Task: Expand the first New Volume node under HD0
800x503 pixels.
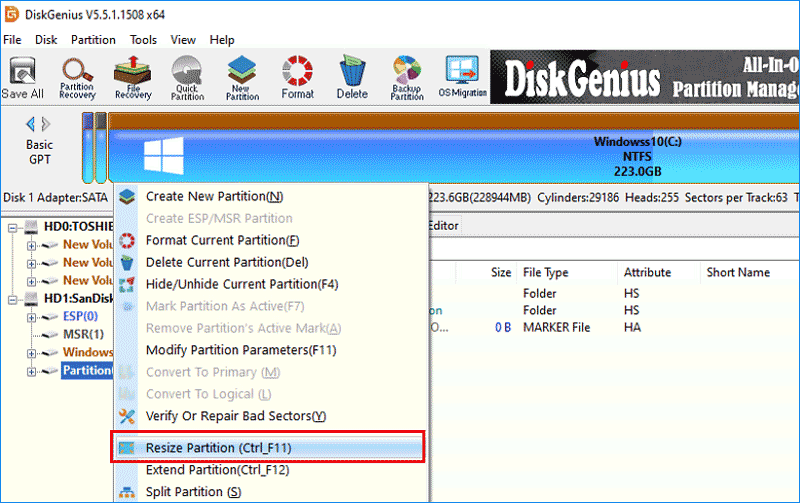Action: [32, 246]
